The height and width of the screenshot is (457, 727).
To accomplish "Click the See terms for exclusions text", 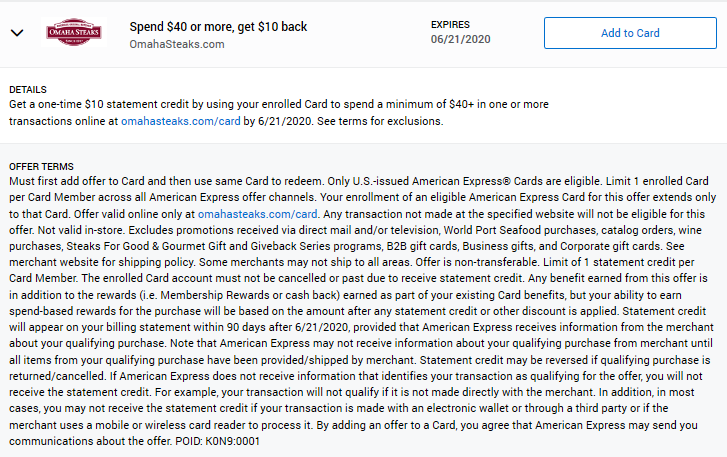I will pos(380,121).
